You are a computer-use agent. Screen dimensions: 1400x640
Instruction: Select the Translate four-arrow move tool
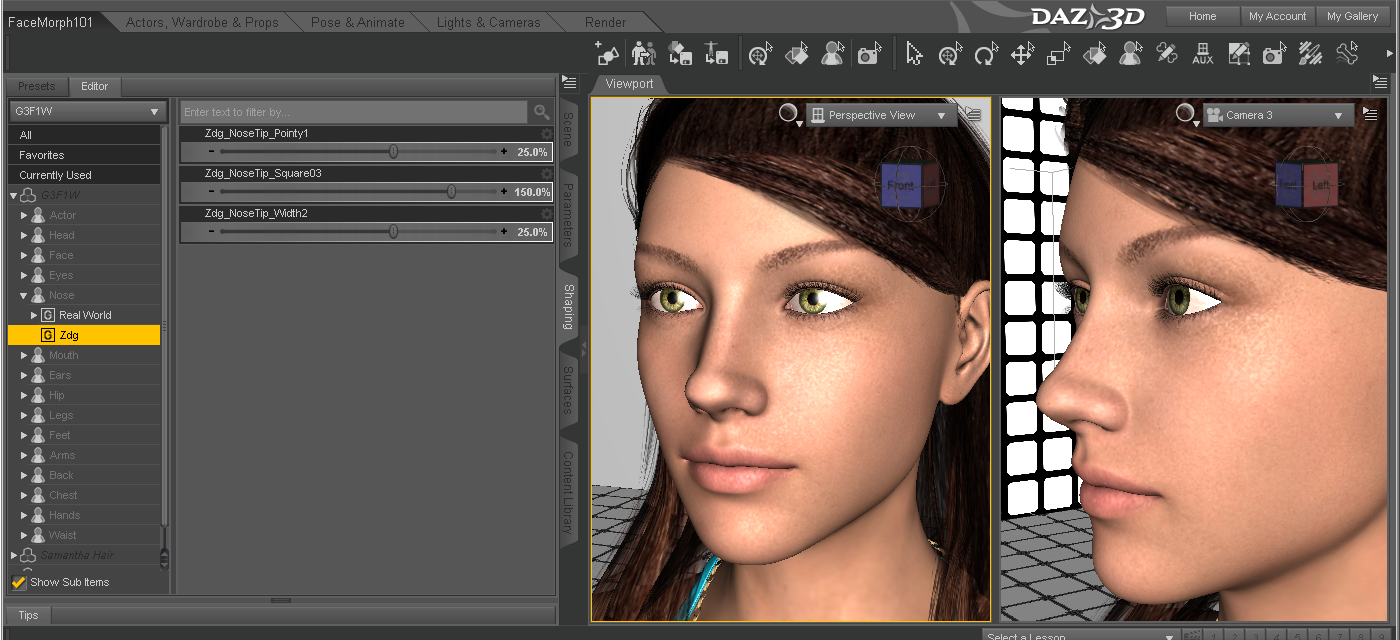click(x=1022, y=53)
